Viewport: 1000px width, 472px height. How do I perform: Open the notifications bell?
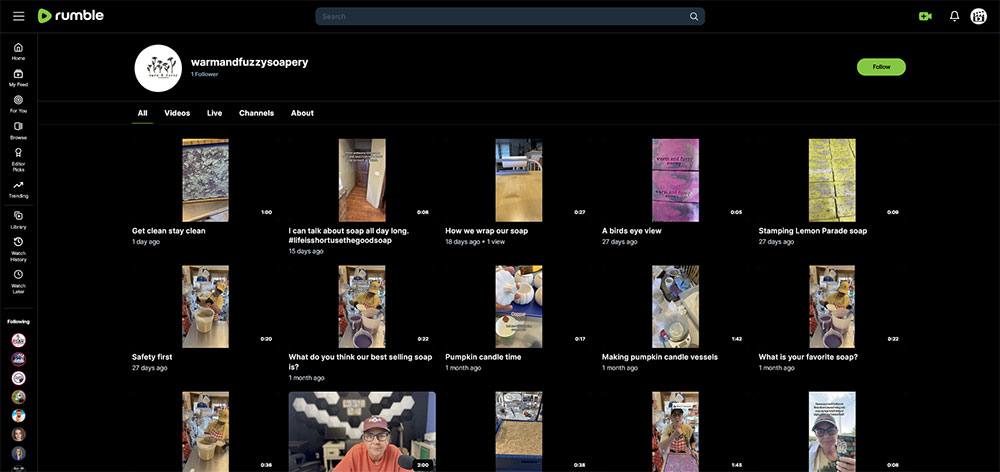(954, 17)
